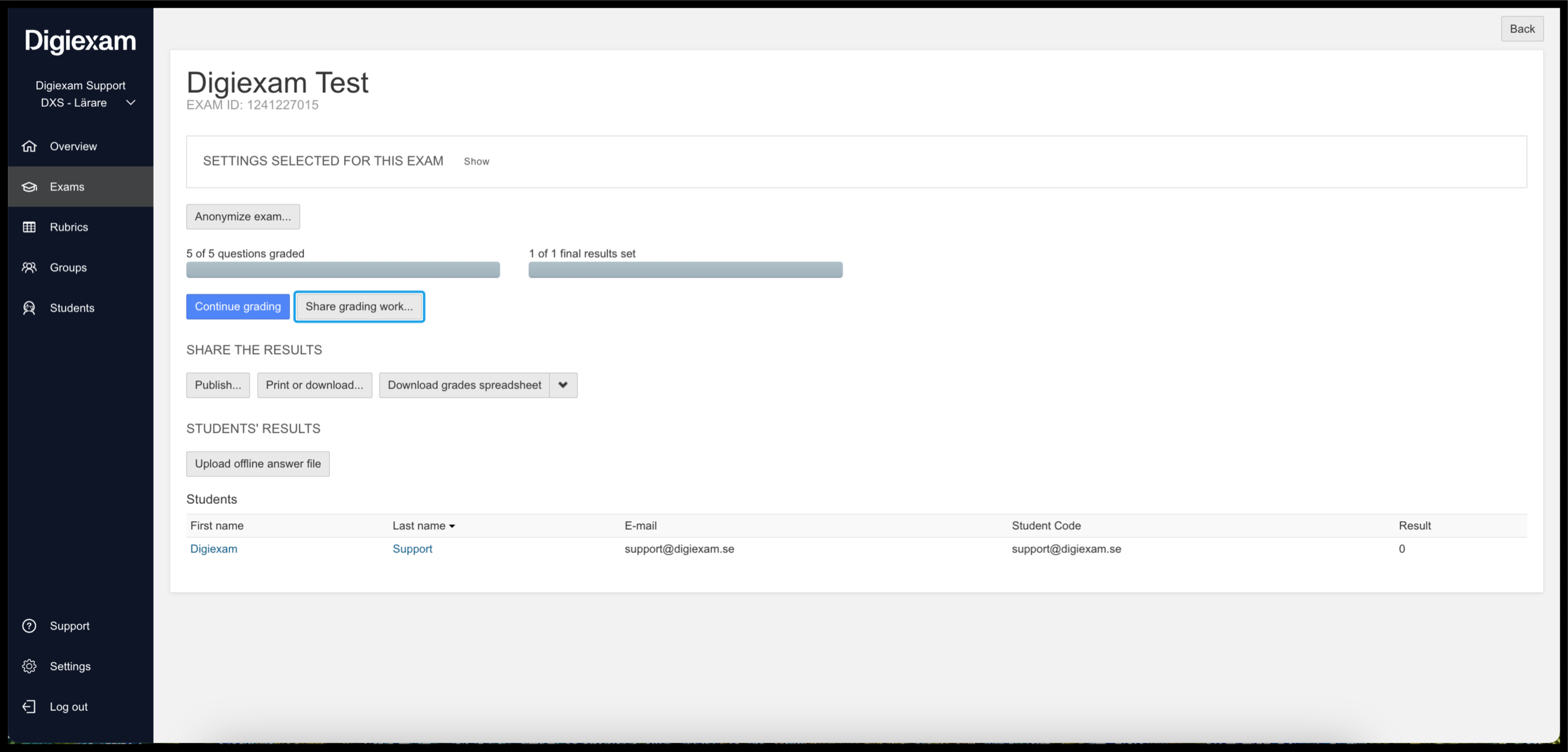Open student Digiexam first name link

214,549
